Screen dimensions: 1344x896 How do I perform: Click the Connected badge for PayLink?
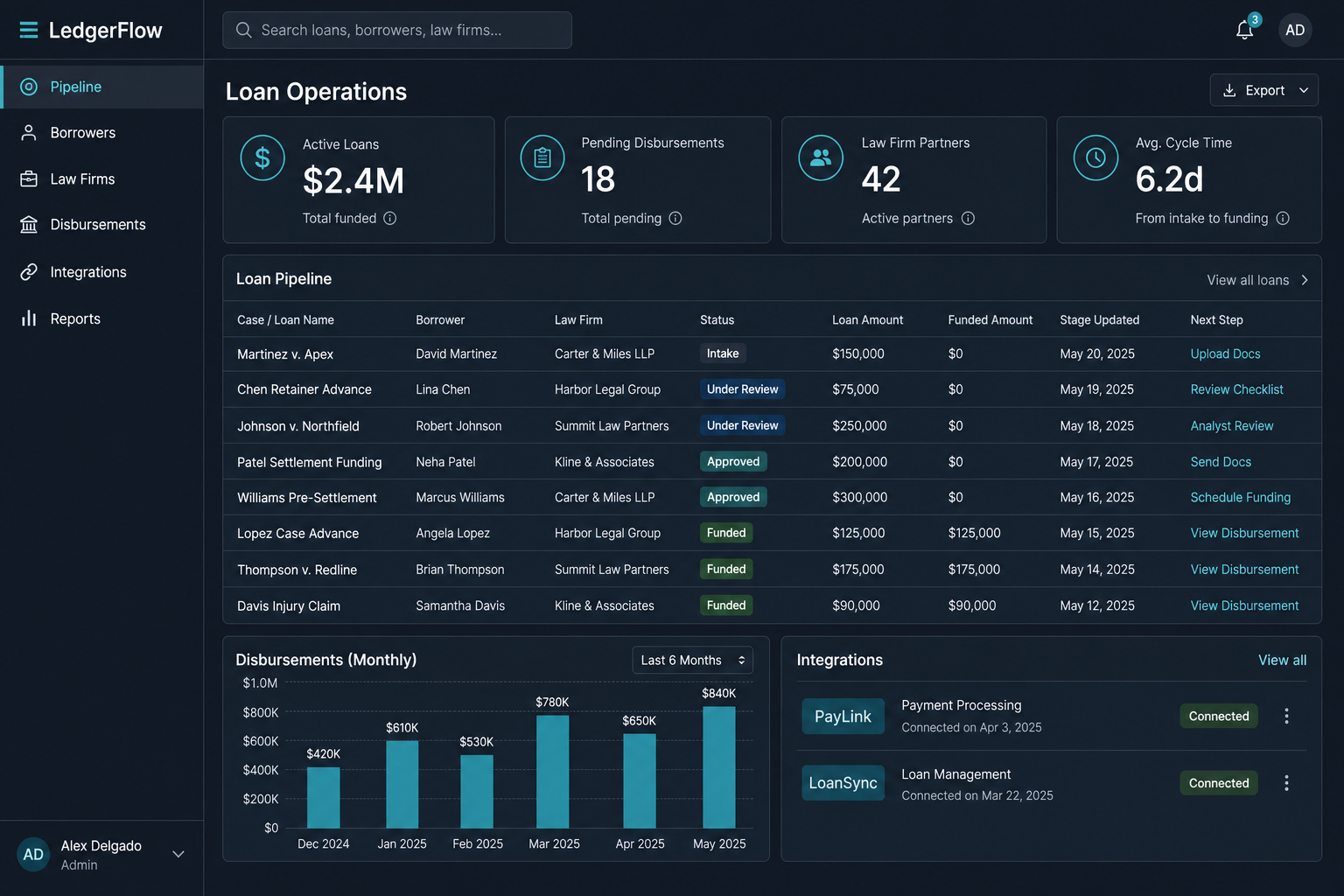(x=1219, y=716)
